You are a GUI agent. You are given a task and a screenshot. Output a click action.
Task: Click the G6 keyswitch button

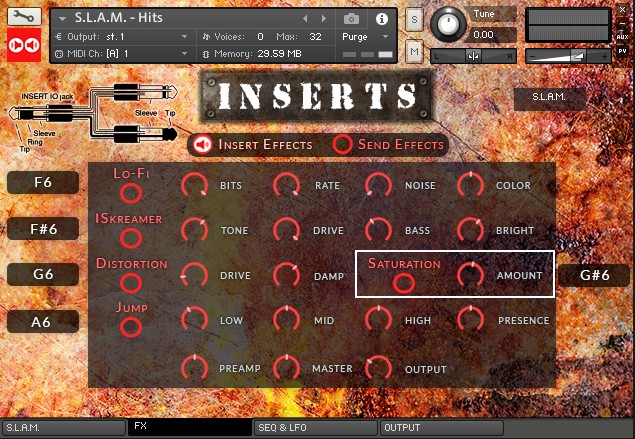pyautogui.click(x=43, y=274)
